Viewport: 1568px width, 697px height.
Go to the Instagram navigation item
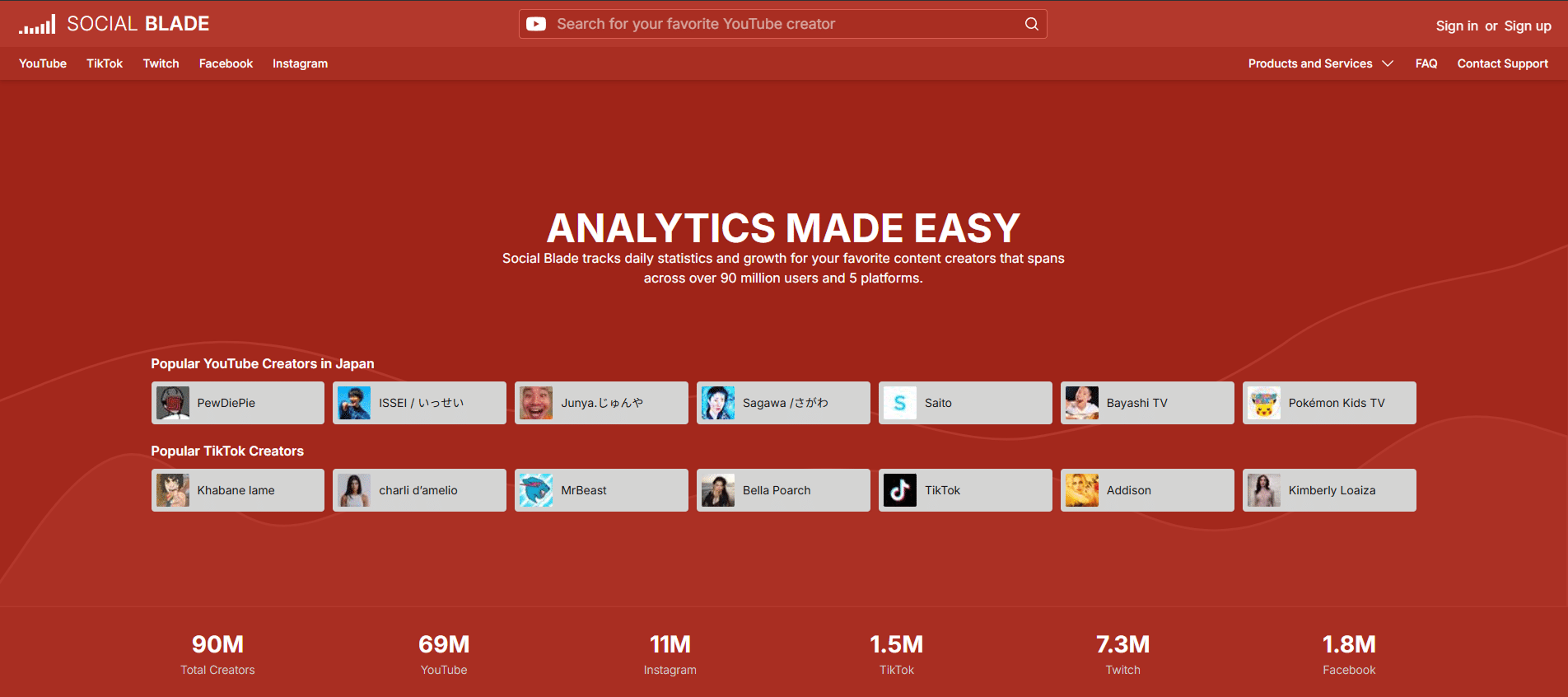point(300,63)
